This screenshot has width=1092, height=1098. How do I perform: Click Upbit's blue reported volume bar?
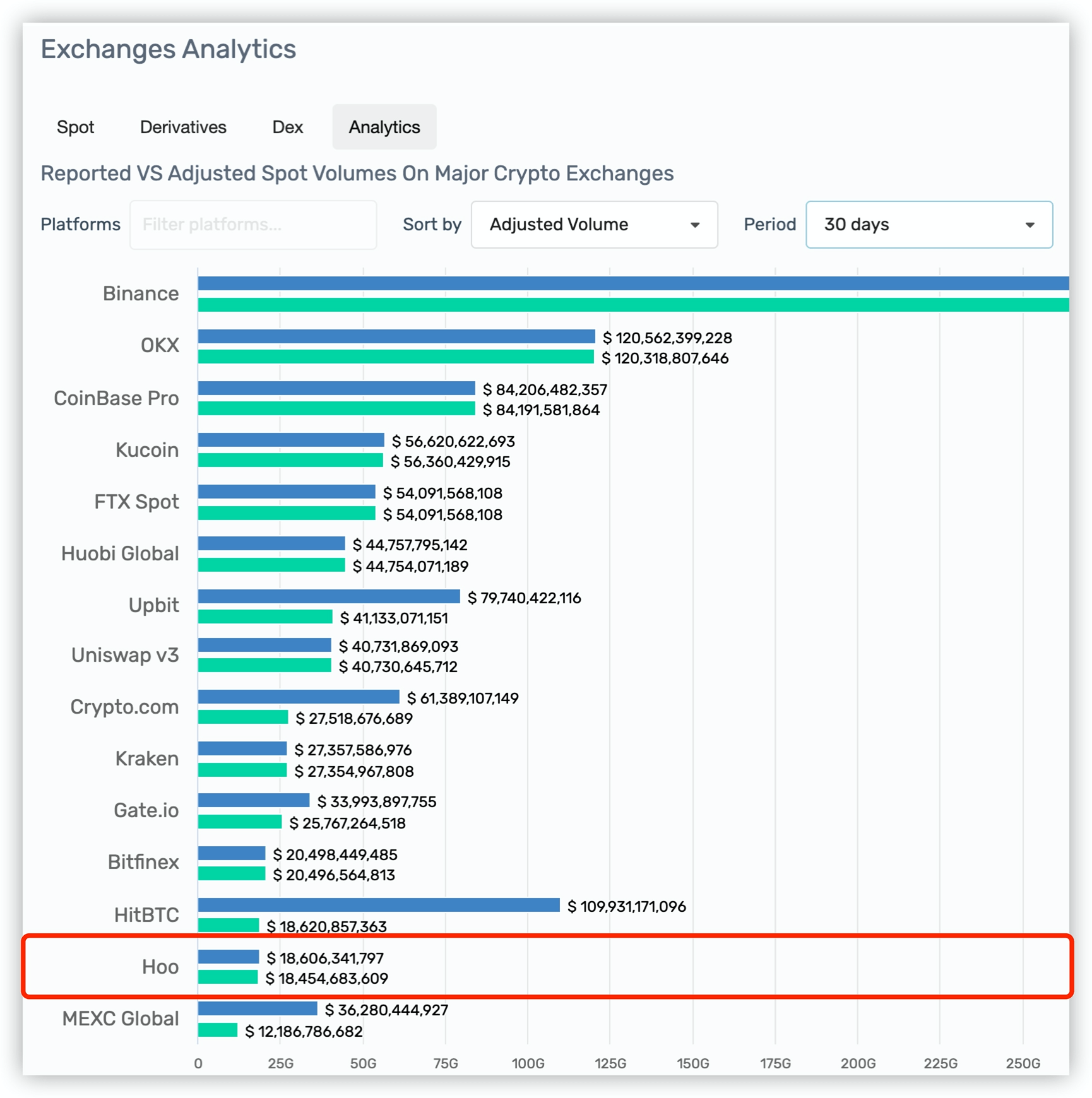[x=328, y=596]
